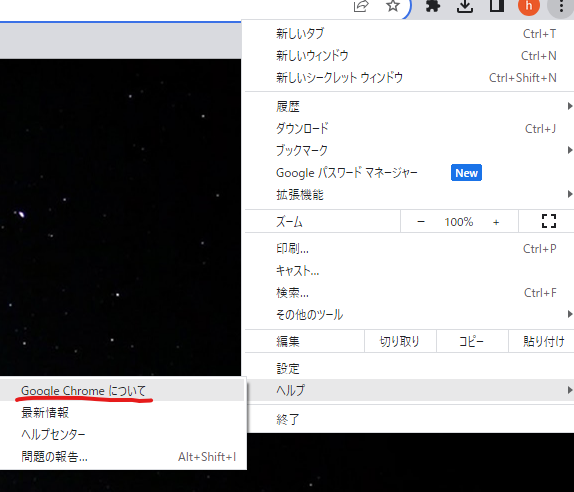Choose 印刷... from the menu
This screenshot has width=574, height=492.
(x=409, y=249)
